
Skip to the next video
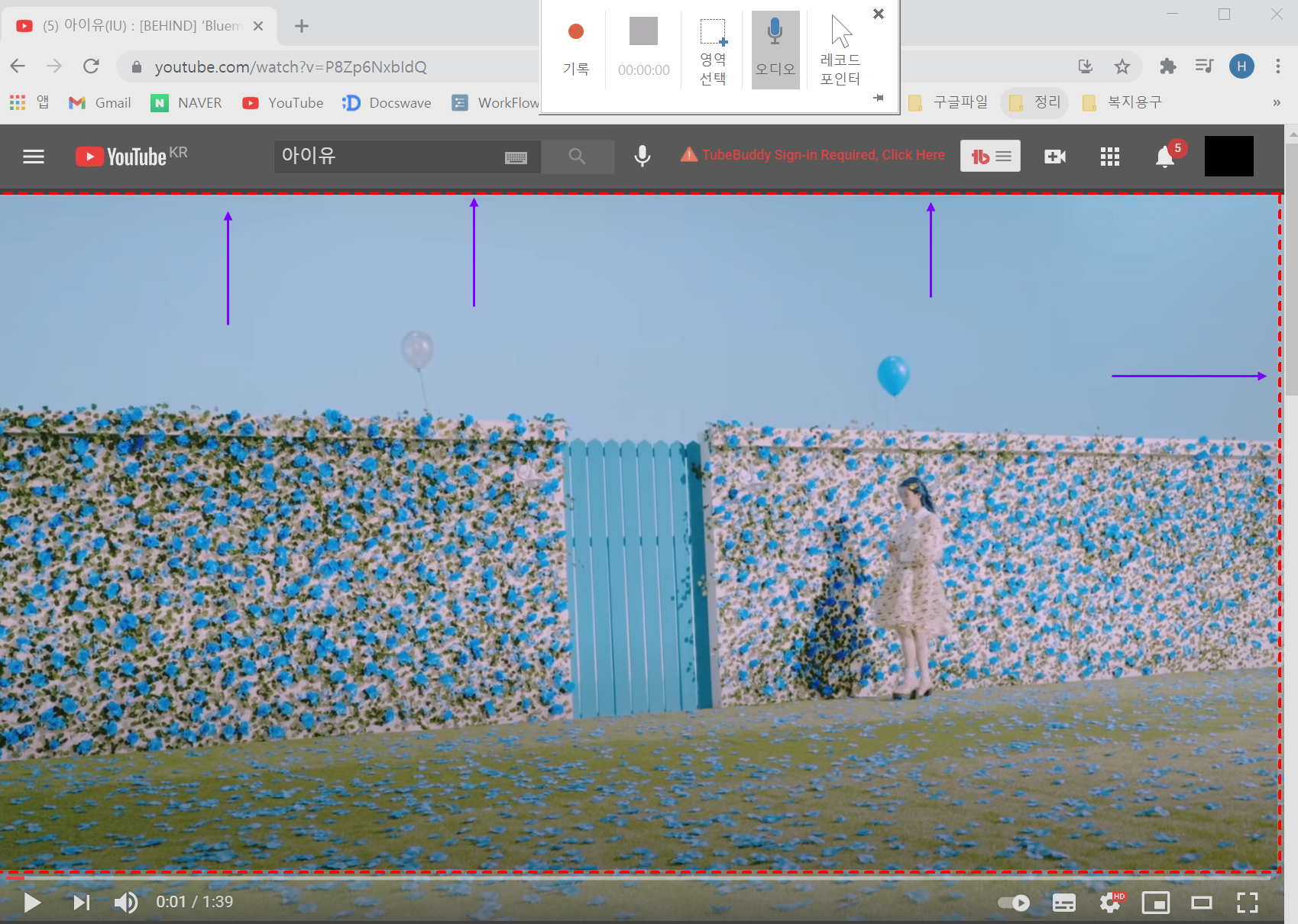tap(81, 903)
